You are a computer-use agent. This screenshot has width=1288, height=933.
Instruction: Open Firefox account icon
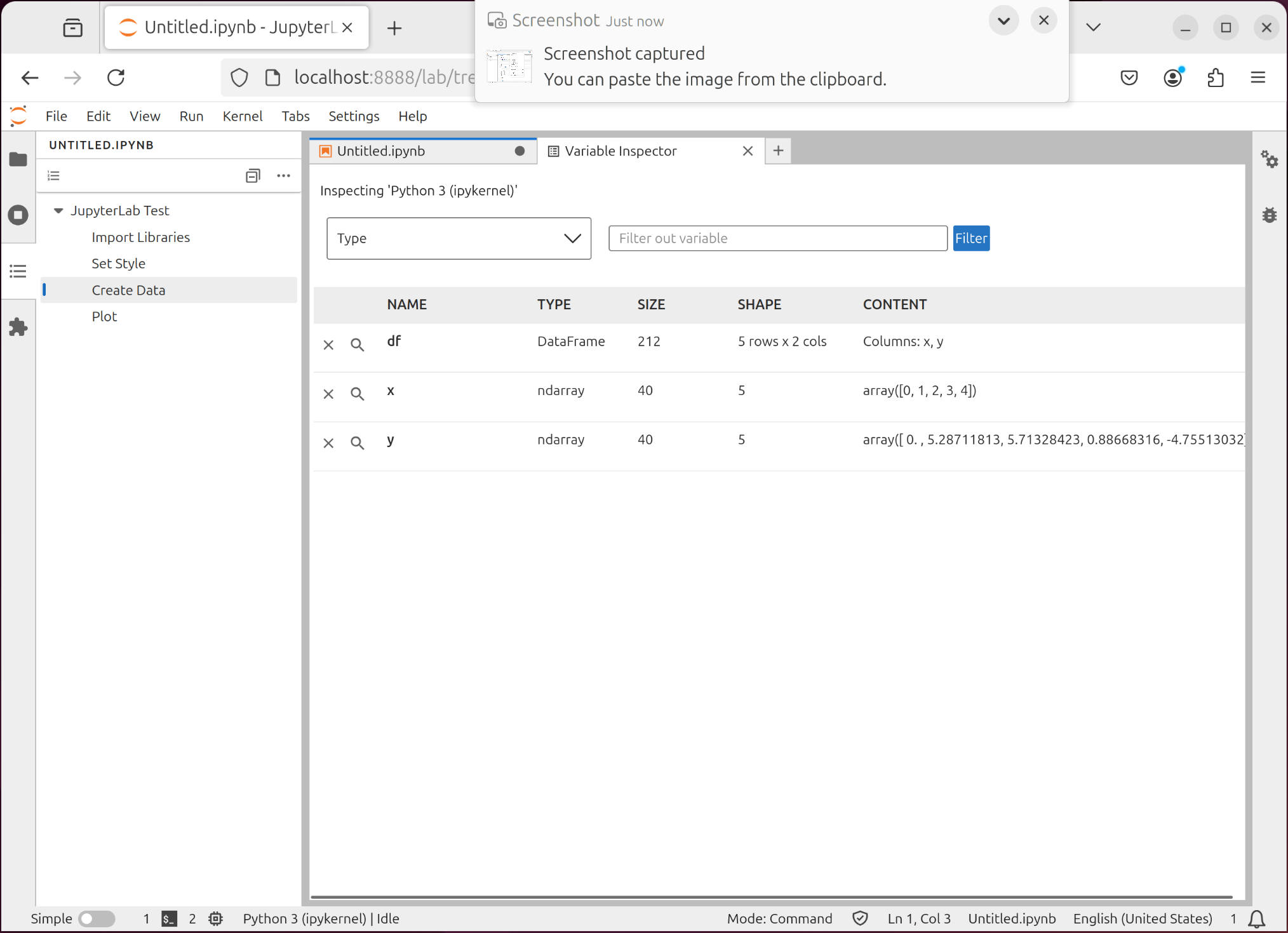point(1173,78)
